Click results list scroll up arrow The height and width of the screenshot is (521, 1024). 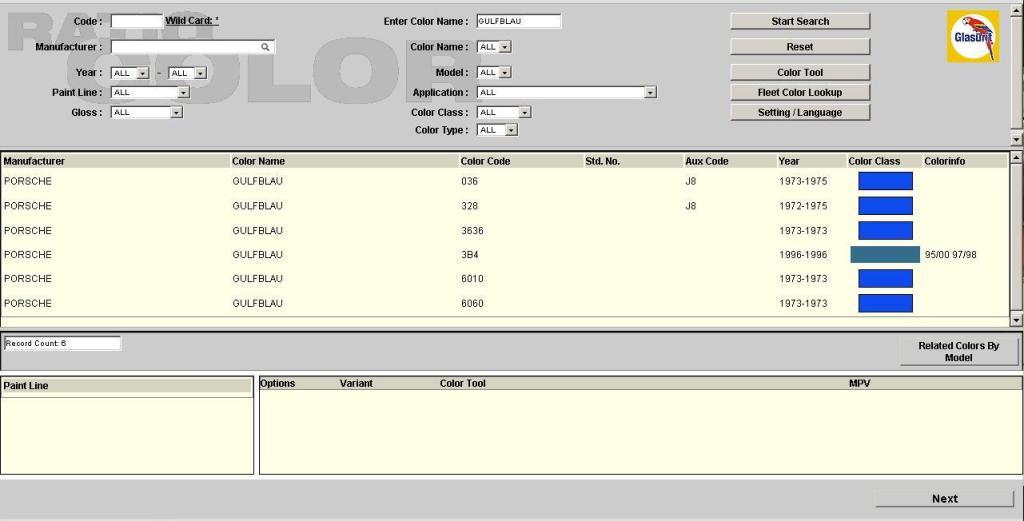click(1016, 157)
